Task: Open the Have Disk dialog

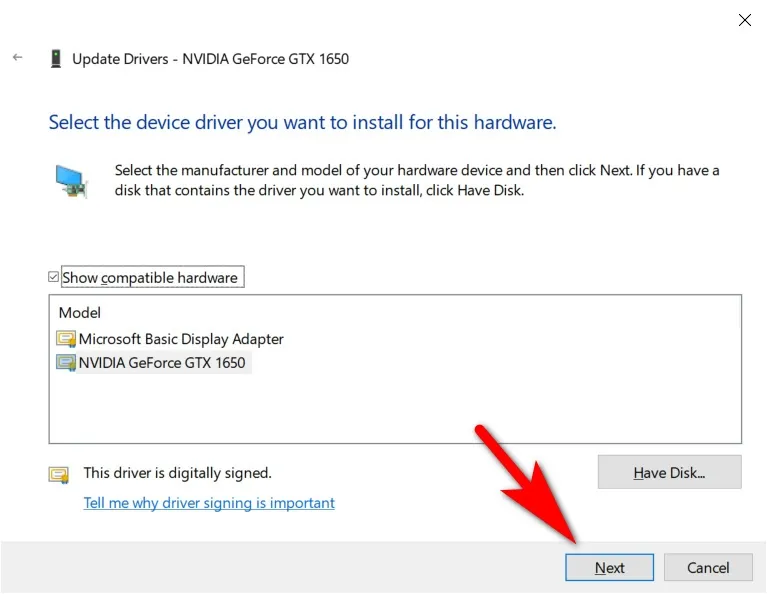Action: click(669, 472)
